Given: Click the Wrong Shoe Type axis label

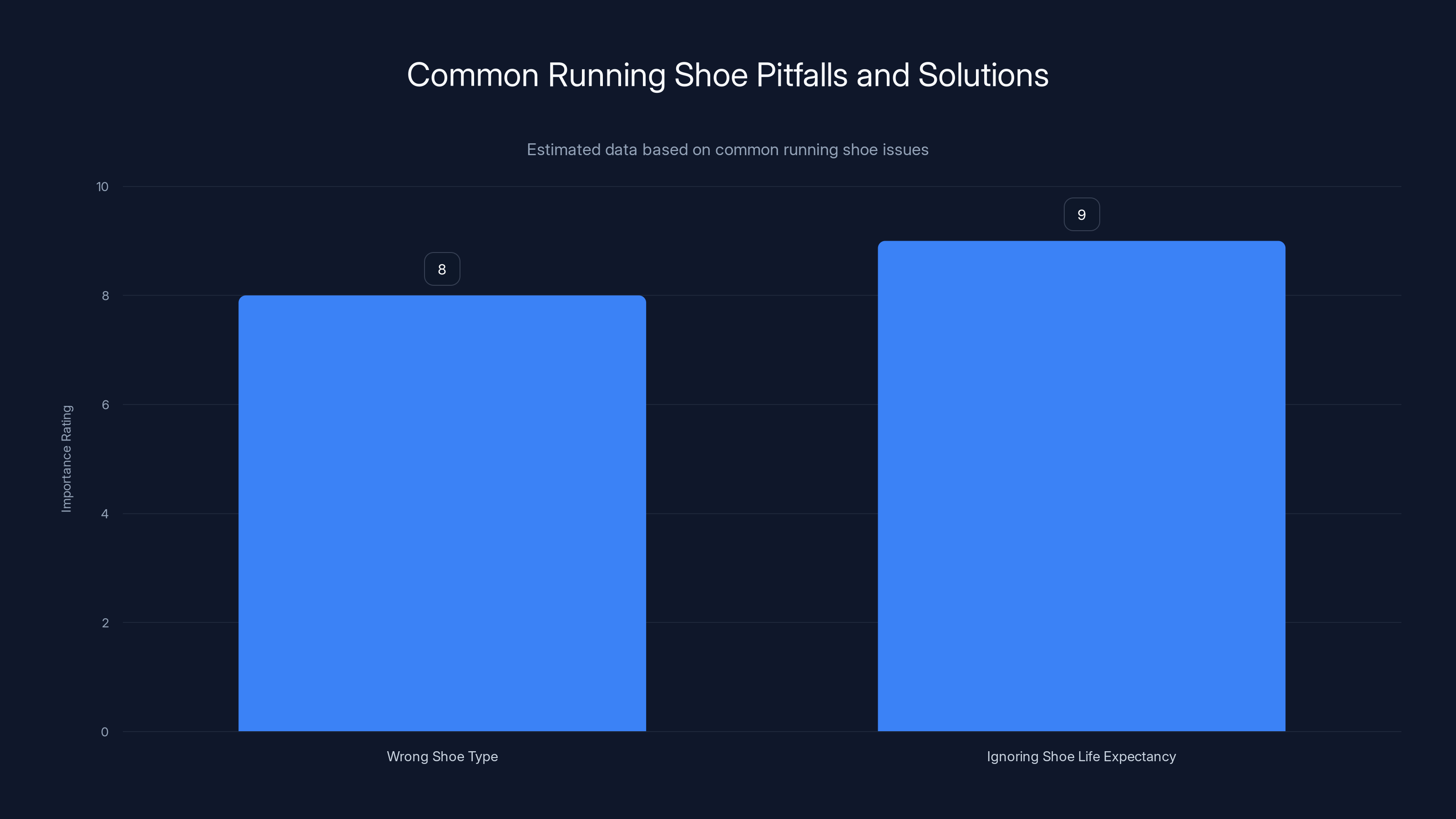Looking at the screenshot, I should click(x=442, y=756).
